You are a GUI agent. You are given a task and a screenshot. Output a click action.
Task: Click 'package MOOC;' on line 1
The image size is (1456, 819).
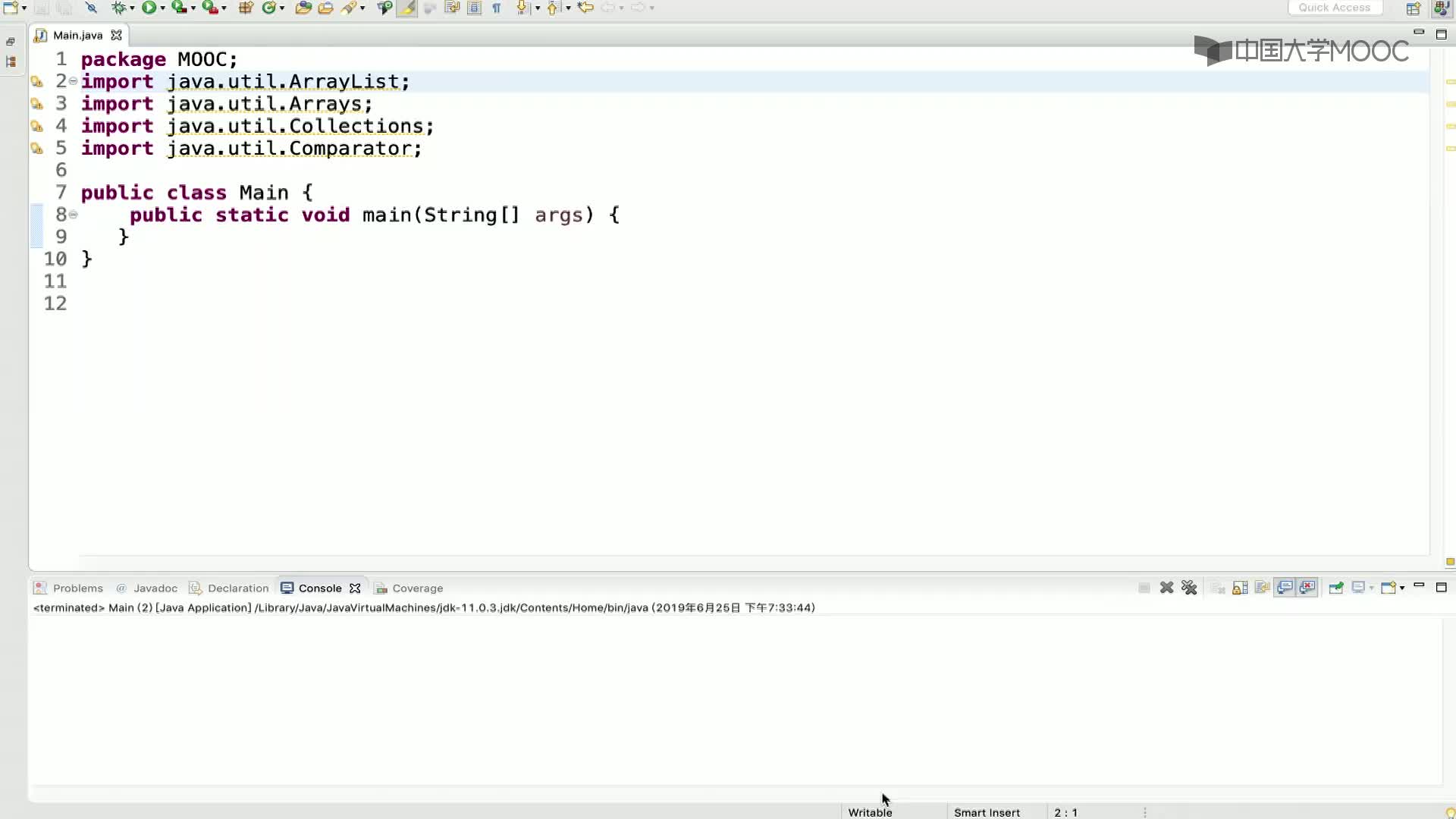[x=159, y=59]
